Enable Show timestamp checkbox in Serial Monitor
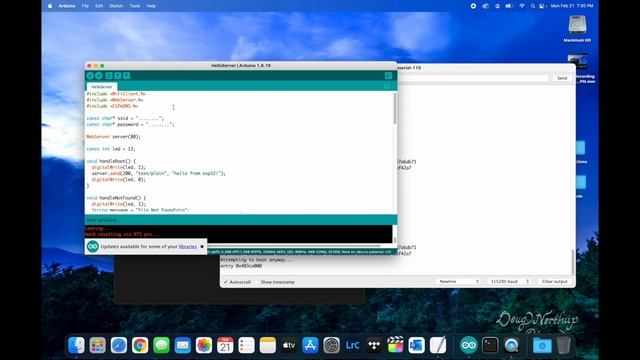Screen dimensions: 640x360 click(x=257, y=282)
